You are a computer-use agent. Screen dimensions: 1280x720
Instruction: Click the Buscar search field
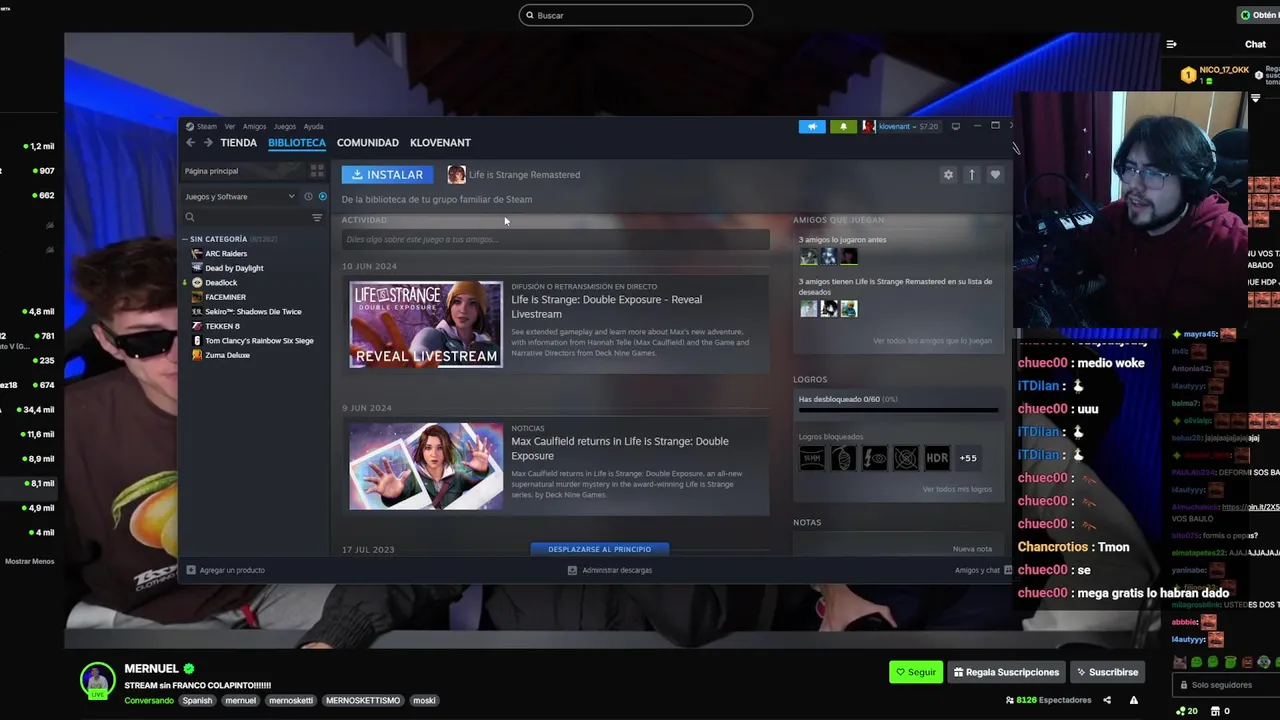pos(636,15)
